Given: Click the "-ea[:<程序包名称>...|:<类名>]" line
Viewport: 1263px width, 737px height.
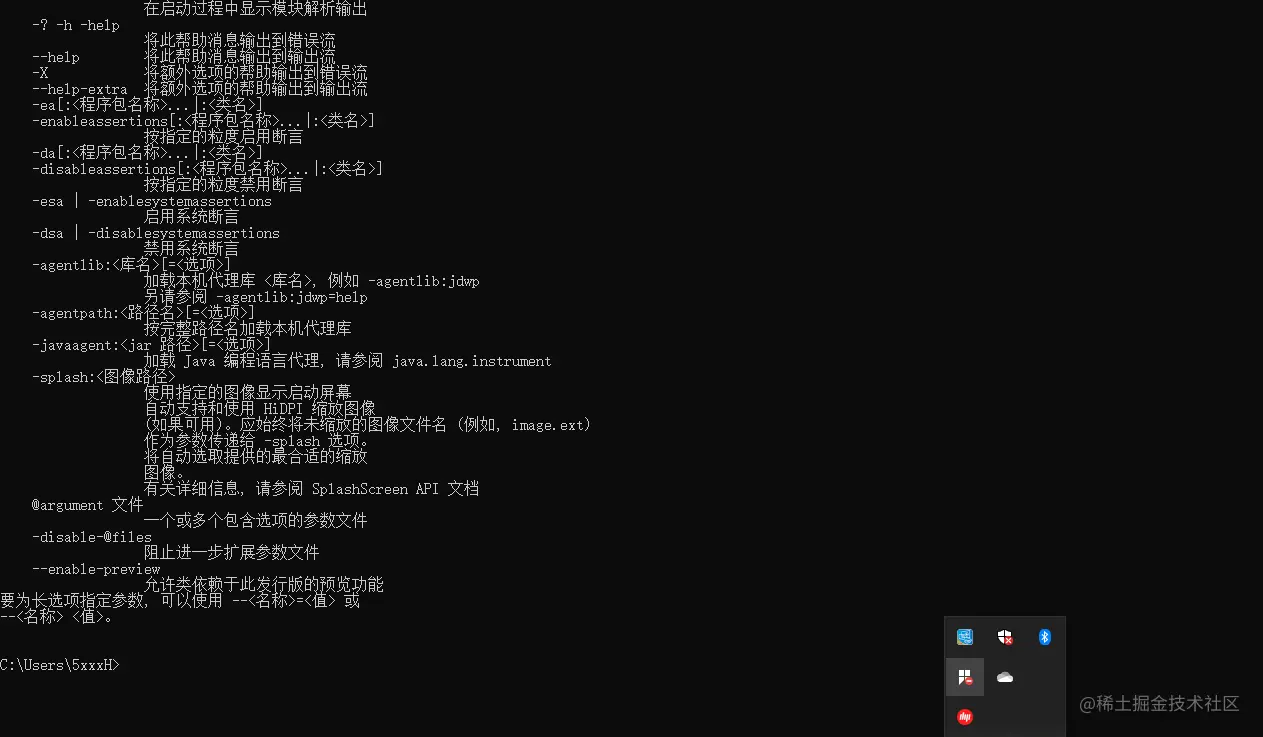Looking at the screenshot, I should pos(148,105).
